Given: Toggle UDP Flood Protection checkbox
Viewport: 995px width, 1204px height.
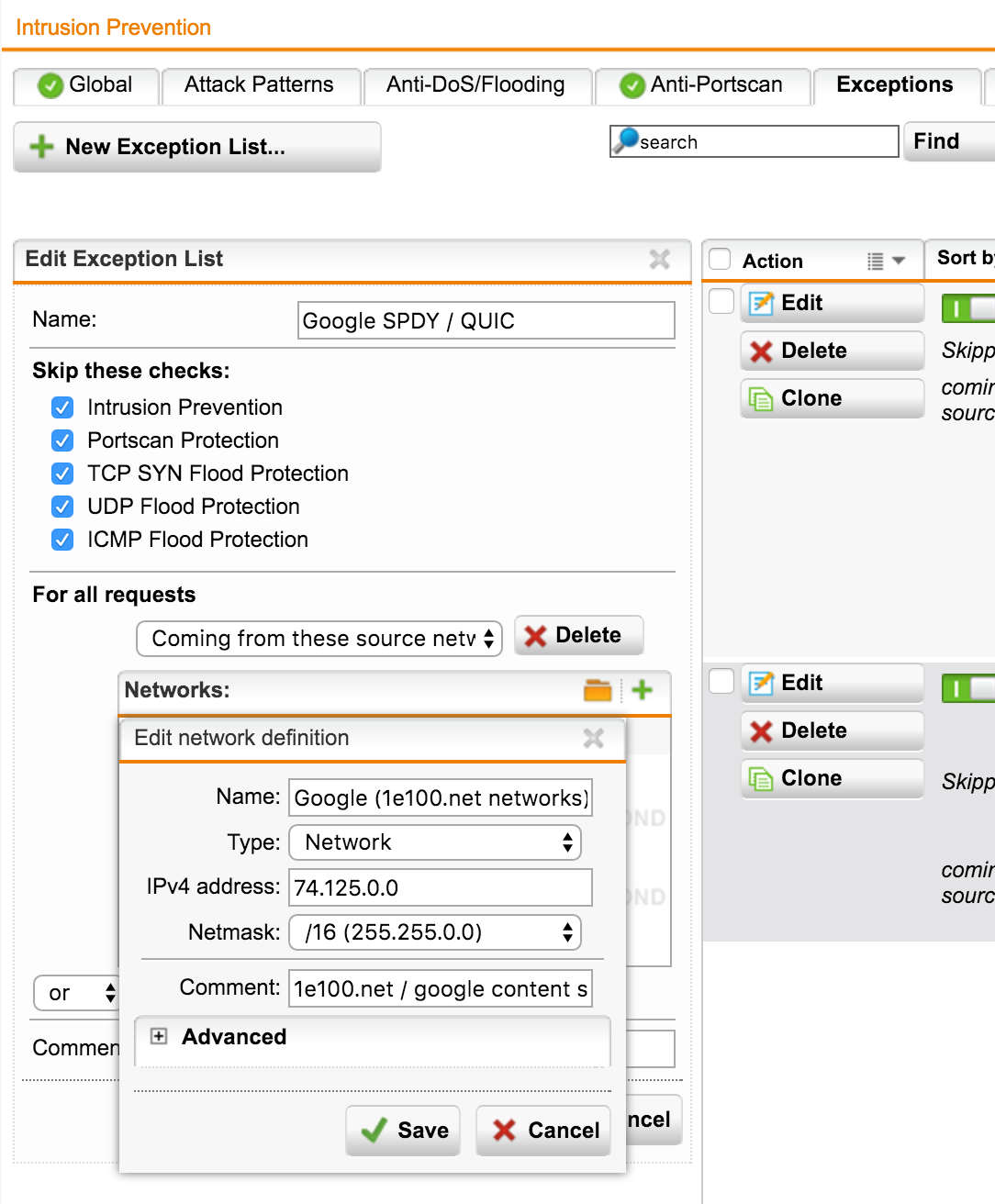Looking at the screenshot, I should 62,507.
